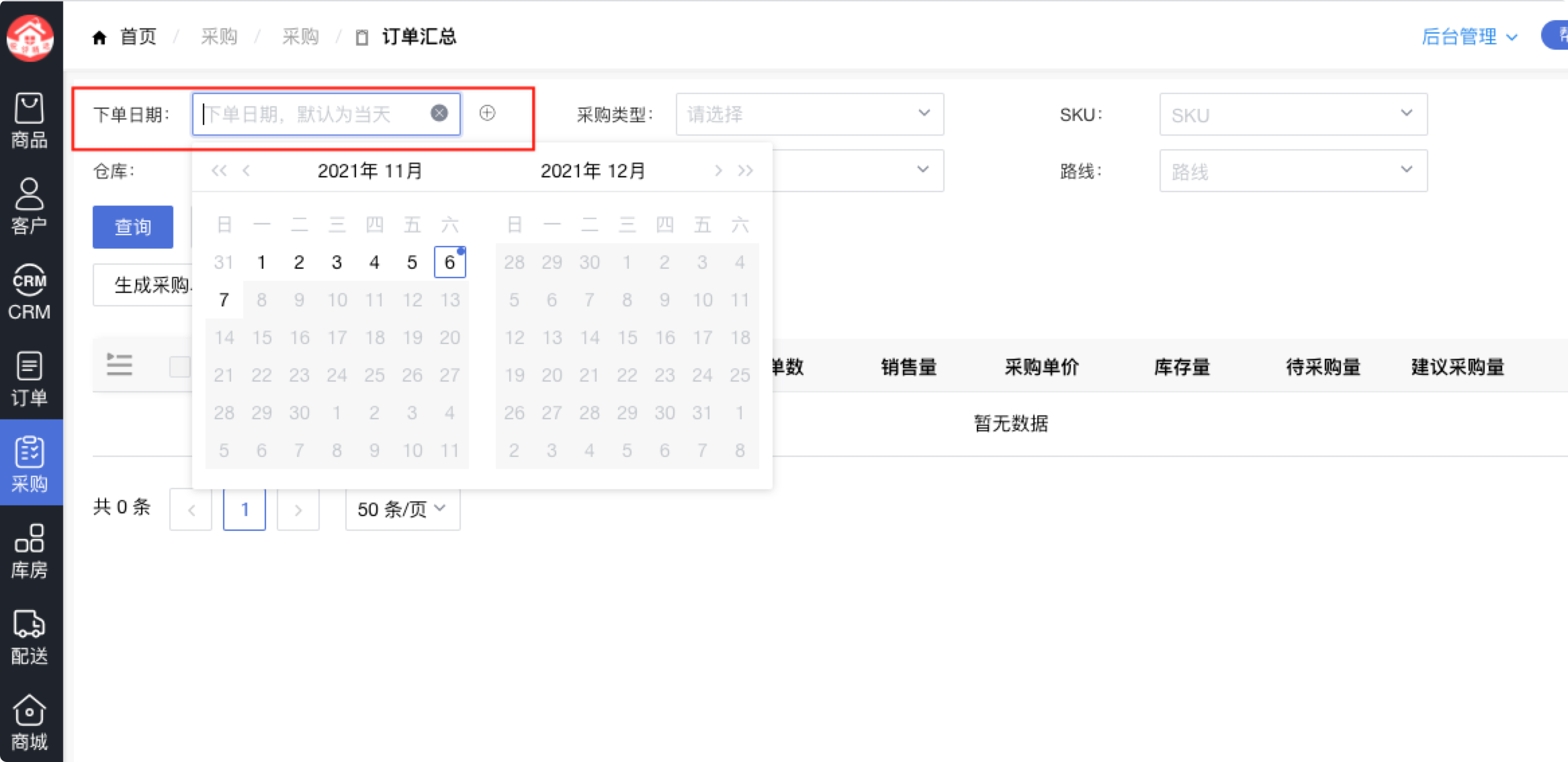The image size is (1568, 762).
Task: Click the first 采购 breadcrumb item
Action: (219, 36)
